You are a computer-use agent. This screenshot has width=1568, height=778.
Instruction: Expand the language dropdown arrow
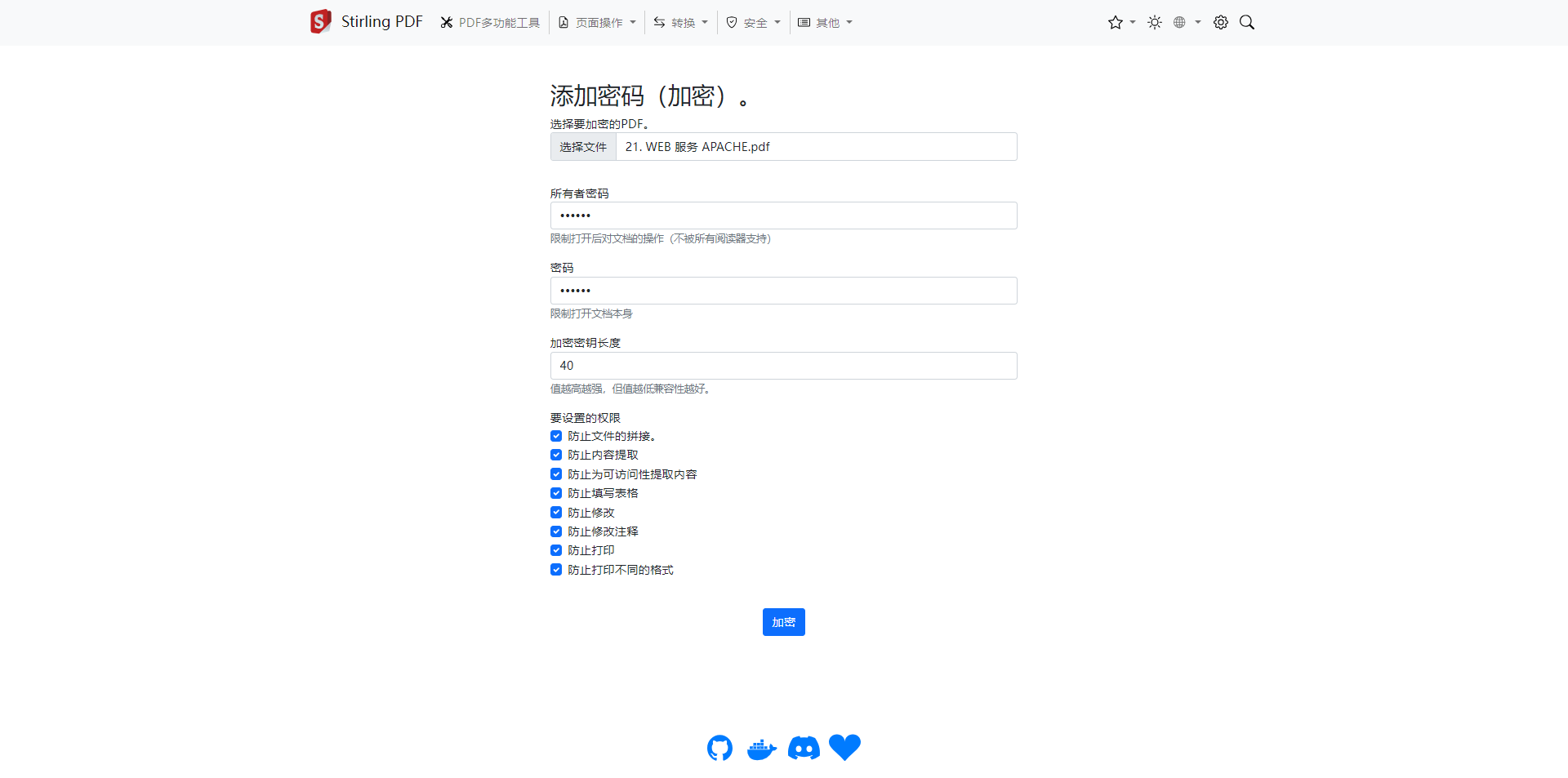1198,23
